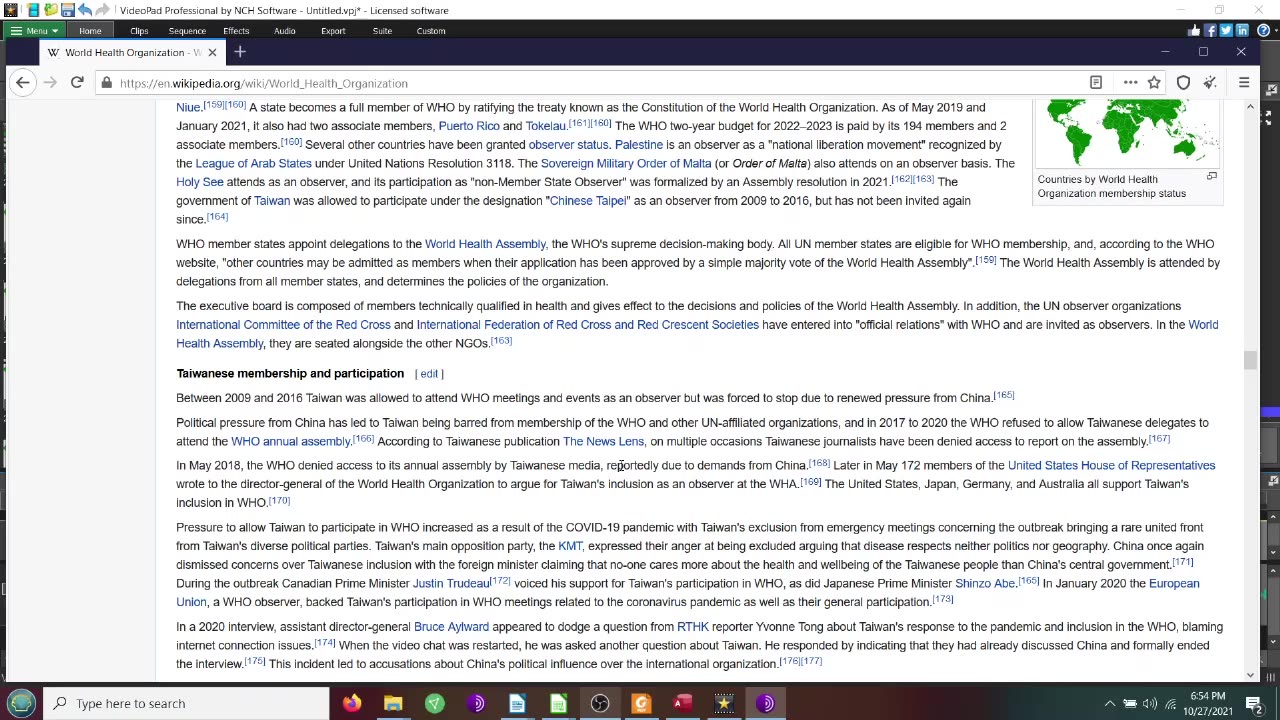Follow the first World Health Assembly link
Image resolution: width=1280 pixels, height=720 pixels.
(x=485, y=244)
